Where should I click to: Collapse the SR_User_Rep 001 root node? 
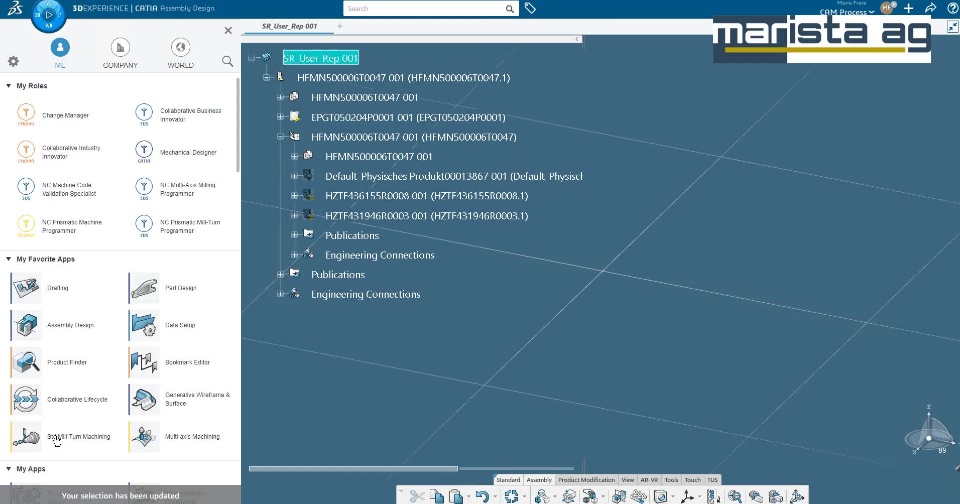(252, 58)
